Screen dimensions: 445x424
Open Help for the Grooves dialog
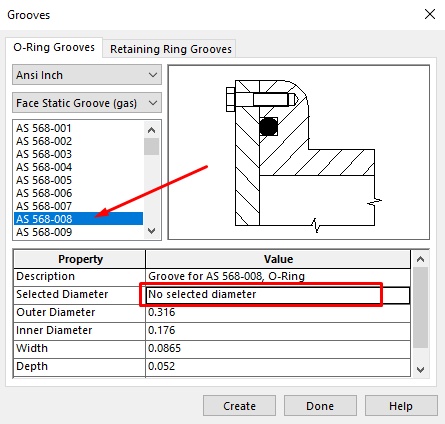401,406
